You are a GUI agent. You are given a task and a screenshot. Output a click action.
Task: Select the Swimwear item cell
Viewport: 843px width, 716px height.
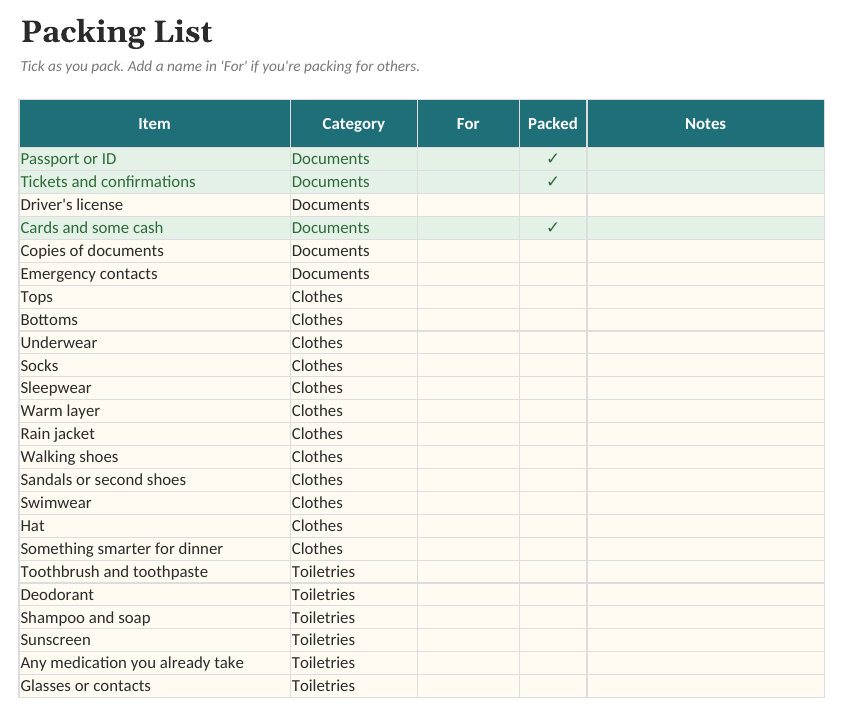(x=155, y=503)
